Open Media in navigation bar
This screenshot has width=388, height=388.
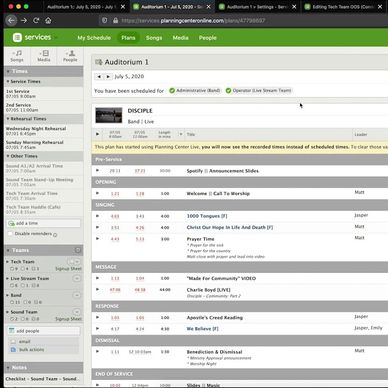pyautogui.click(x=180, y=38)
